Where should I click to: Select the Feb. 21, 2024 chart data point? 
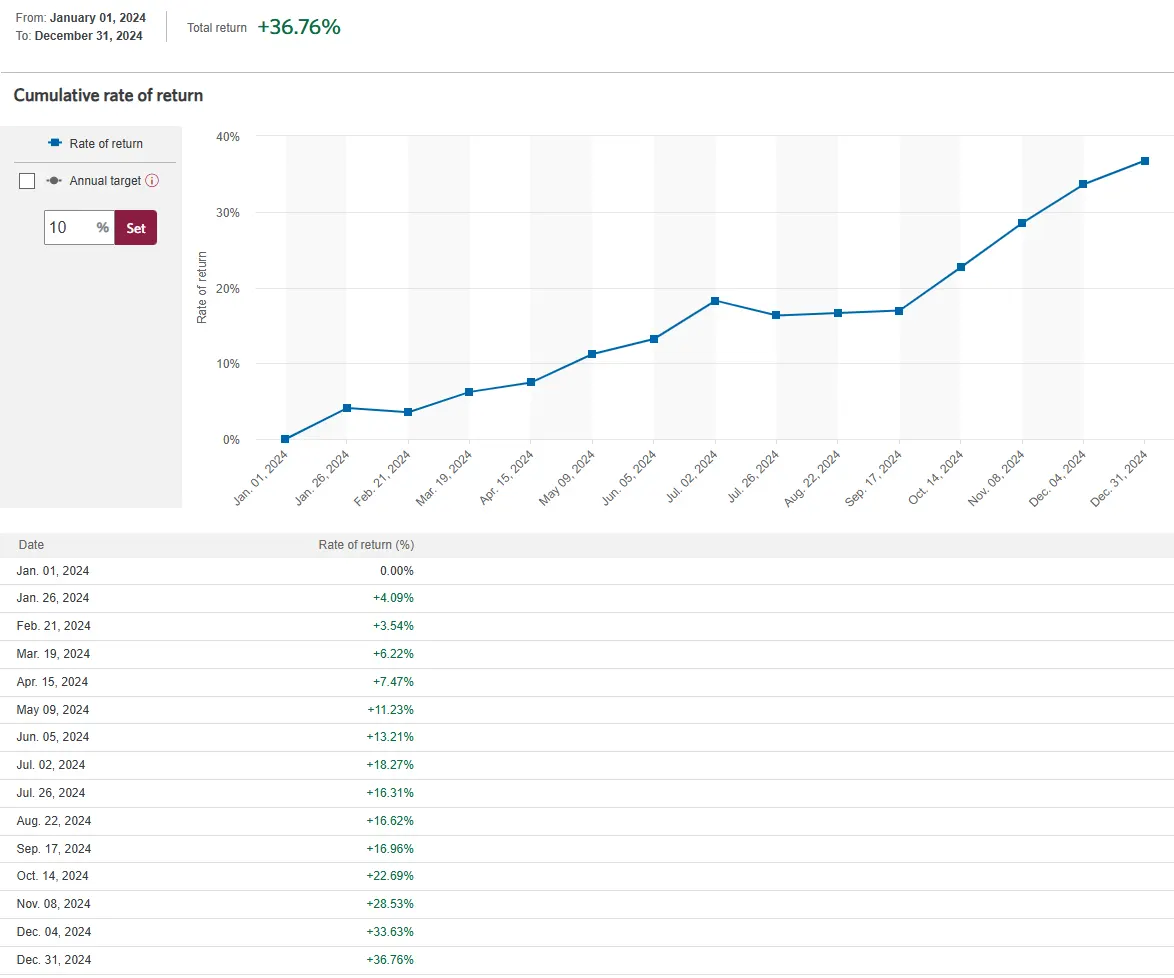point(408,412)
